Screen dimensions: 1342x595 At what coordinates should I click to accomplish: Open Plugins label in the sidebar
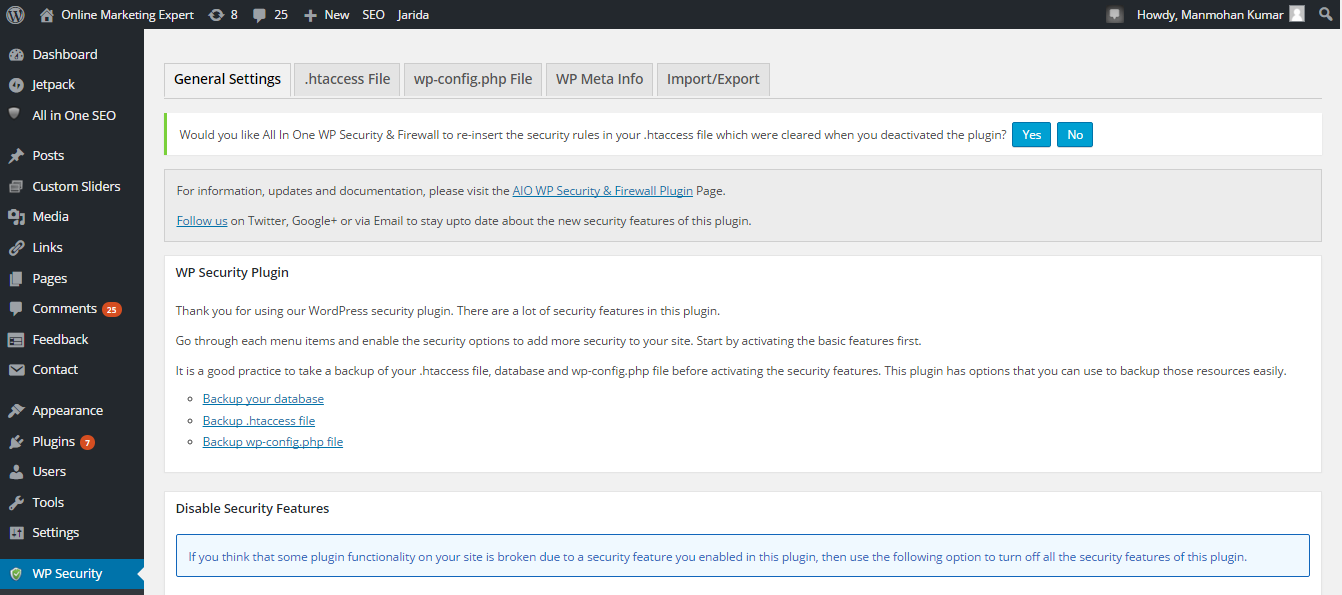pyautogui.click(x=54, y=442)
